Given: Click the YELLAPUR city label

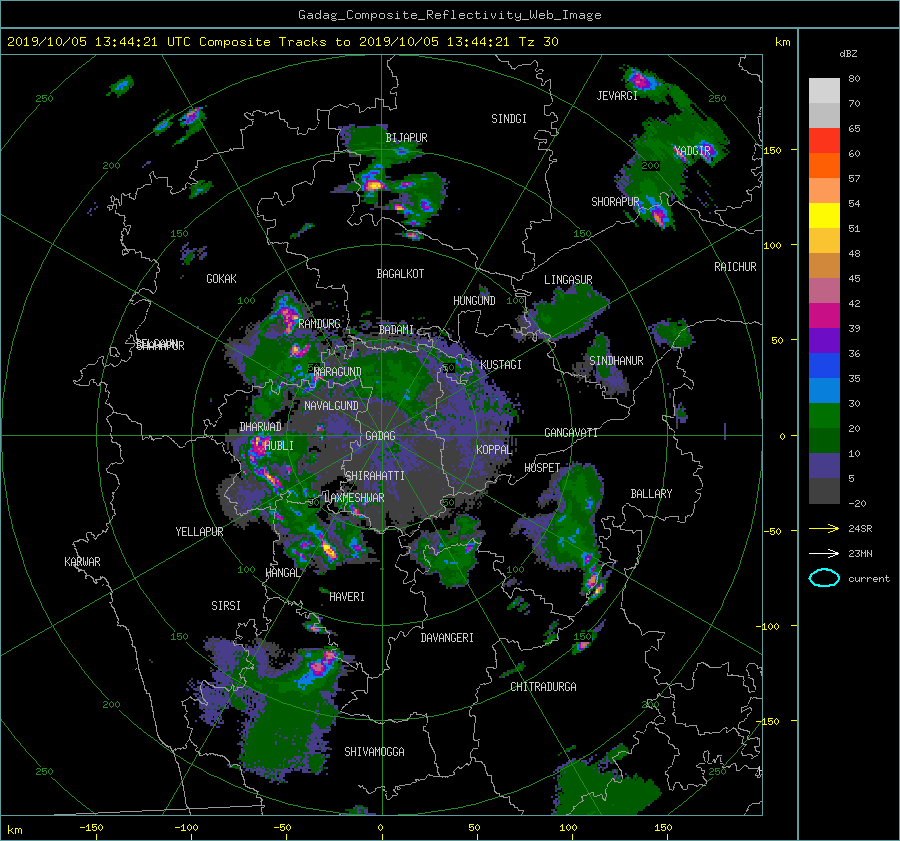Looking at the screenshot, I should coord(199,532).
